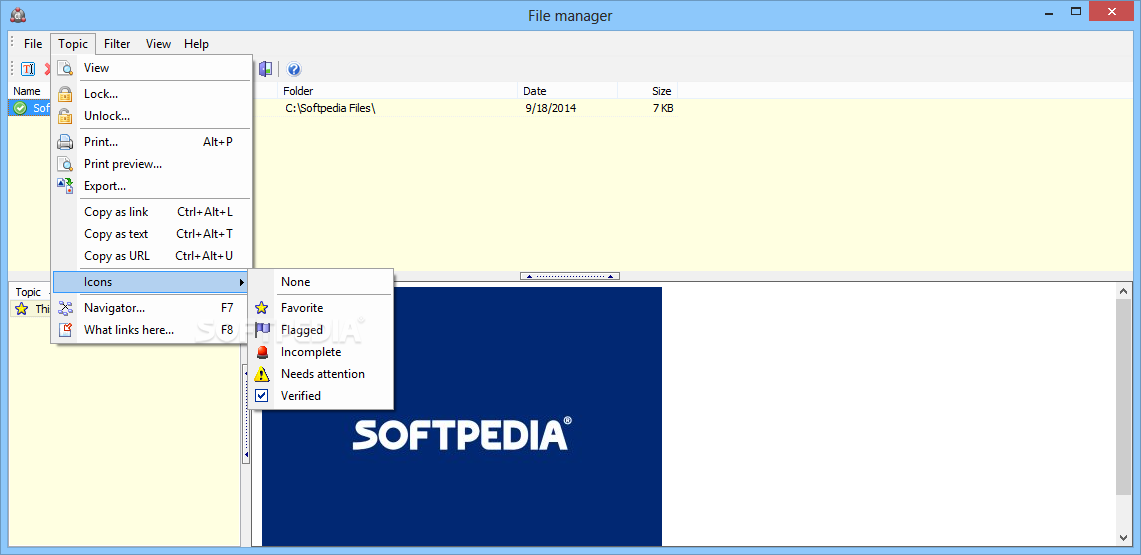Open the Filter menu
This screenshot has width=1141, height=555.
click(x=117, y=44)
